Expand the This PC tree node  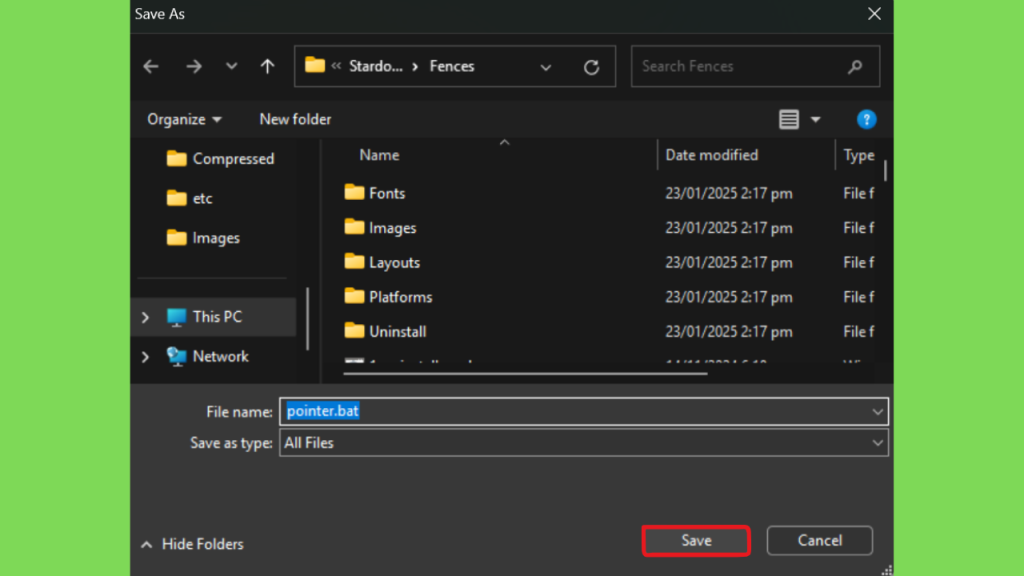[146, 317]
